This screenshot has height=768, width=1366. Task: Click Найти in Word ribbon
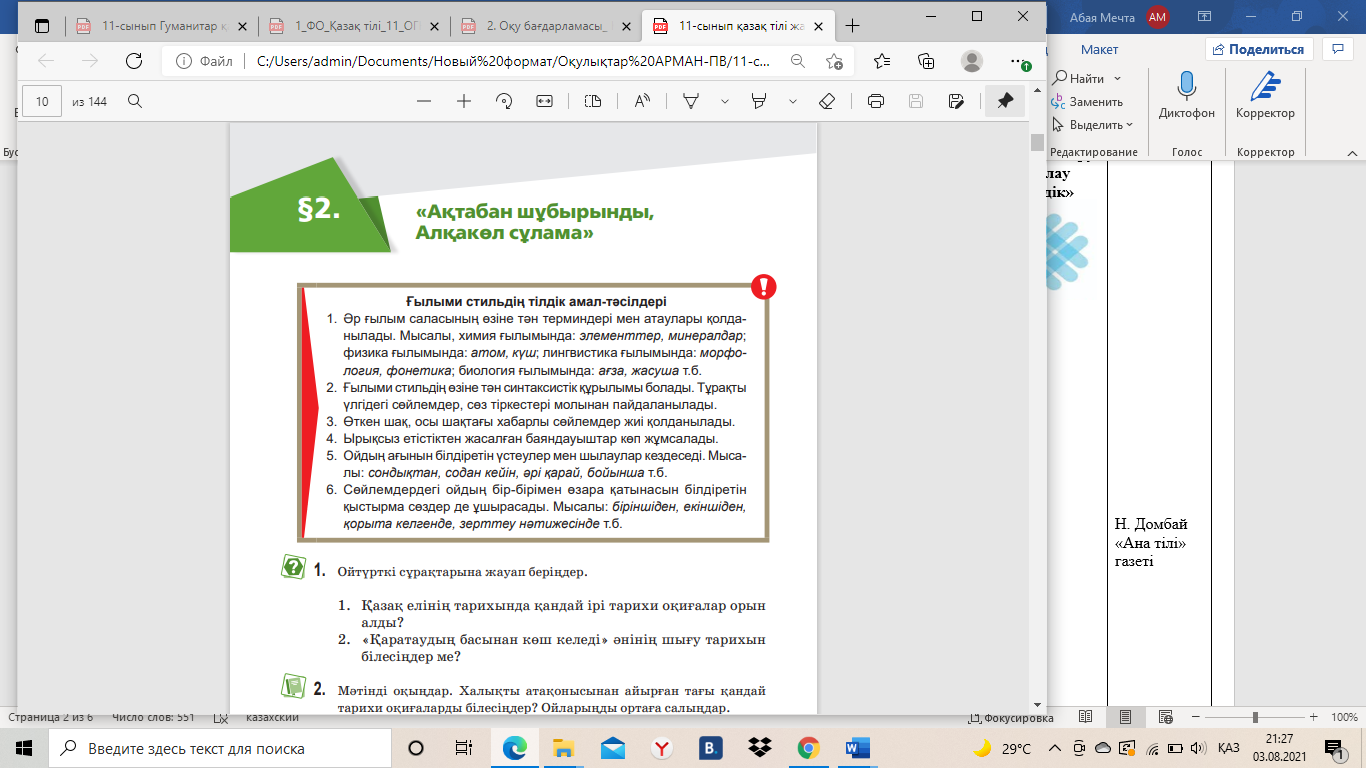click(1079, 78)
